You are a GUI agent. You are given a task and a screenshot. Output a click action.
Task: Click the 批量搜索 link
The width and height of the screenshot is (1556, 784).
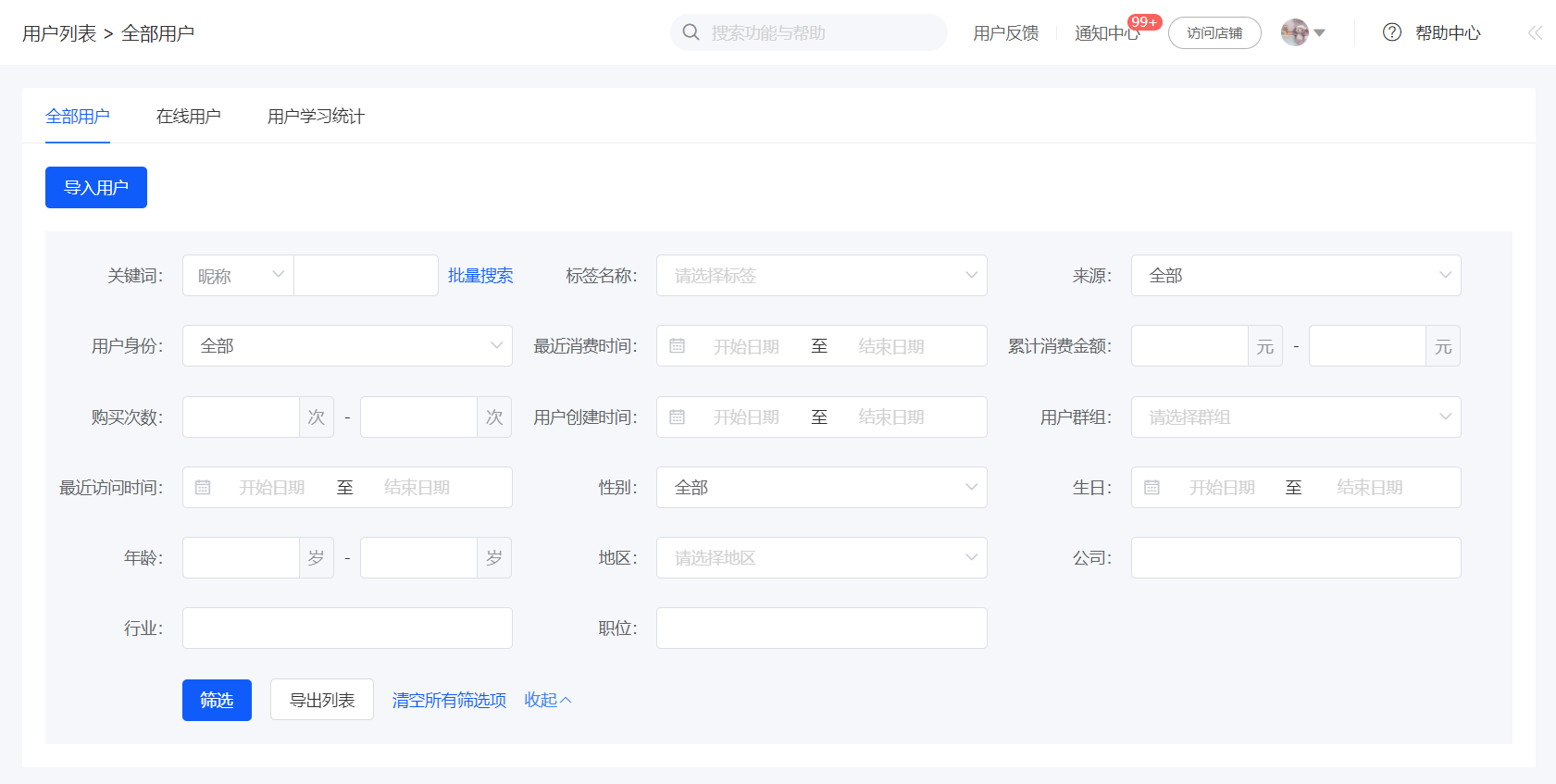coord(480,276)
